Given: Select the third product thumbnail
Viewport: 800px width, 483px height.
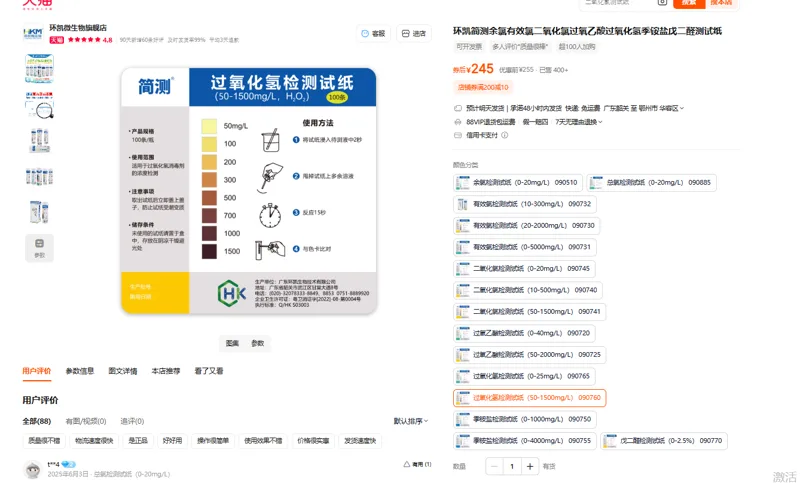Looking at the screenshot, I should click(x=39, y=141).
